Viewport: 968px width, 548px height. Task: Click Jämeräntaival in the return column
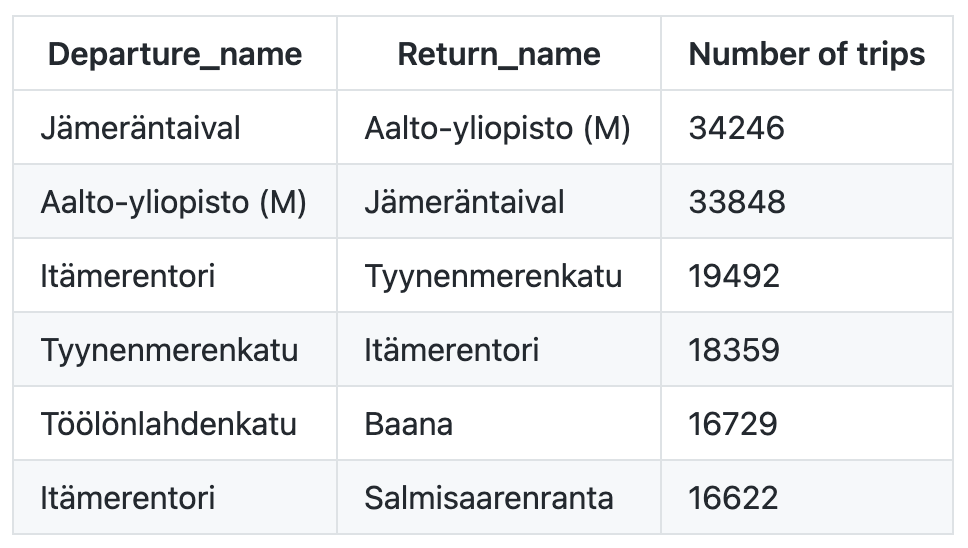coord(464,202)
